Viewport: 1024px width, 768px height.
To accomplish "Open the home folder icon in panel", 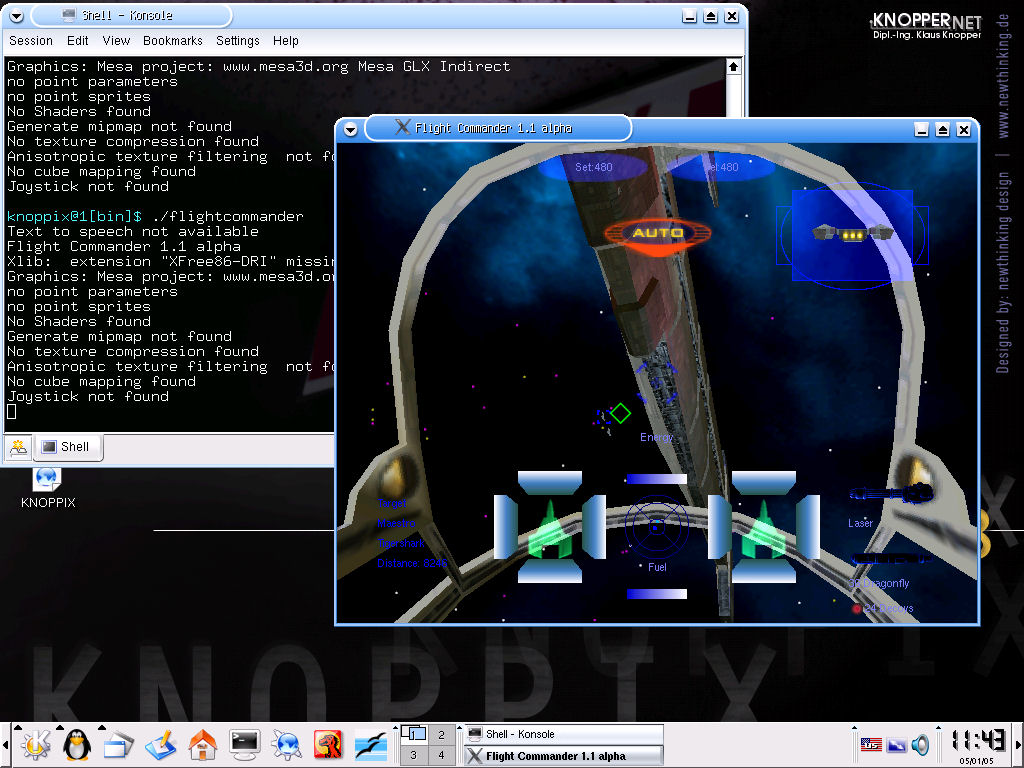I will click(202, 743).
